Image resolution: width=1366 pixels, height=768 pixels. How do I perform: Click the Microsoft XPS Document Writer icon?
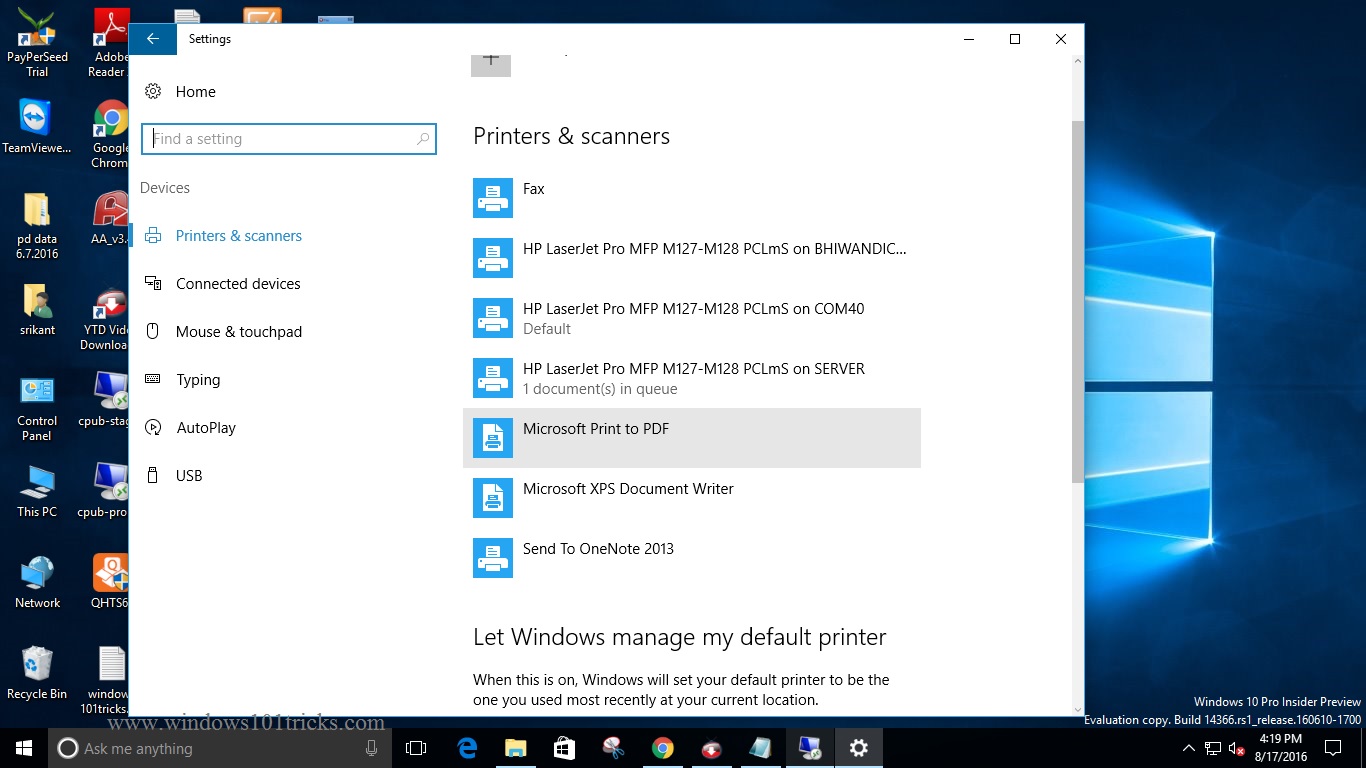point(493,498)
